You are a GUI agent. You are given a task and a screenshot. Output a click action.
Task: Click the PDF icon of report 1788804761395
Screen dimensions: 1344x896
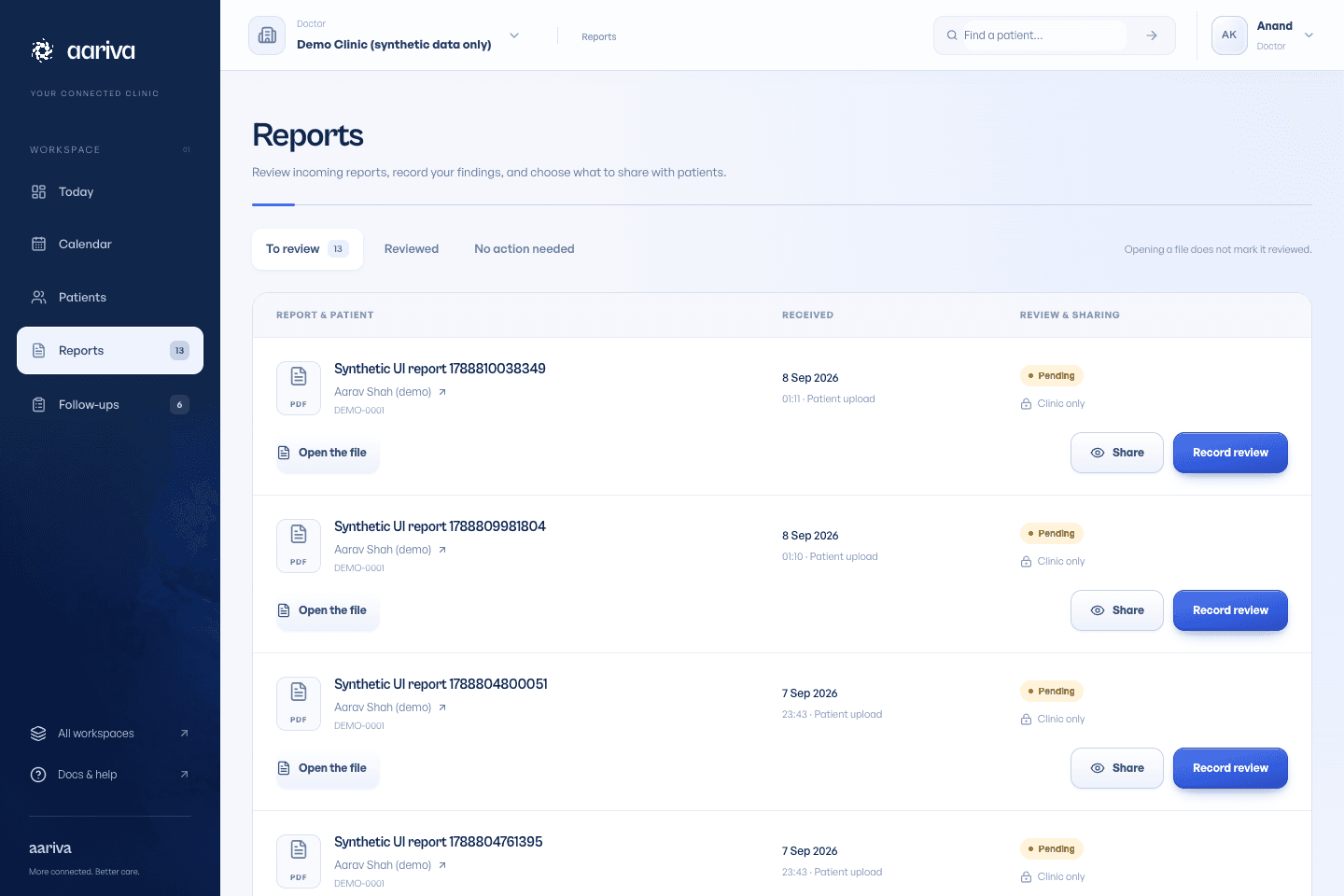pyautogui.click(x=299, y=861)
